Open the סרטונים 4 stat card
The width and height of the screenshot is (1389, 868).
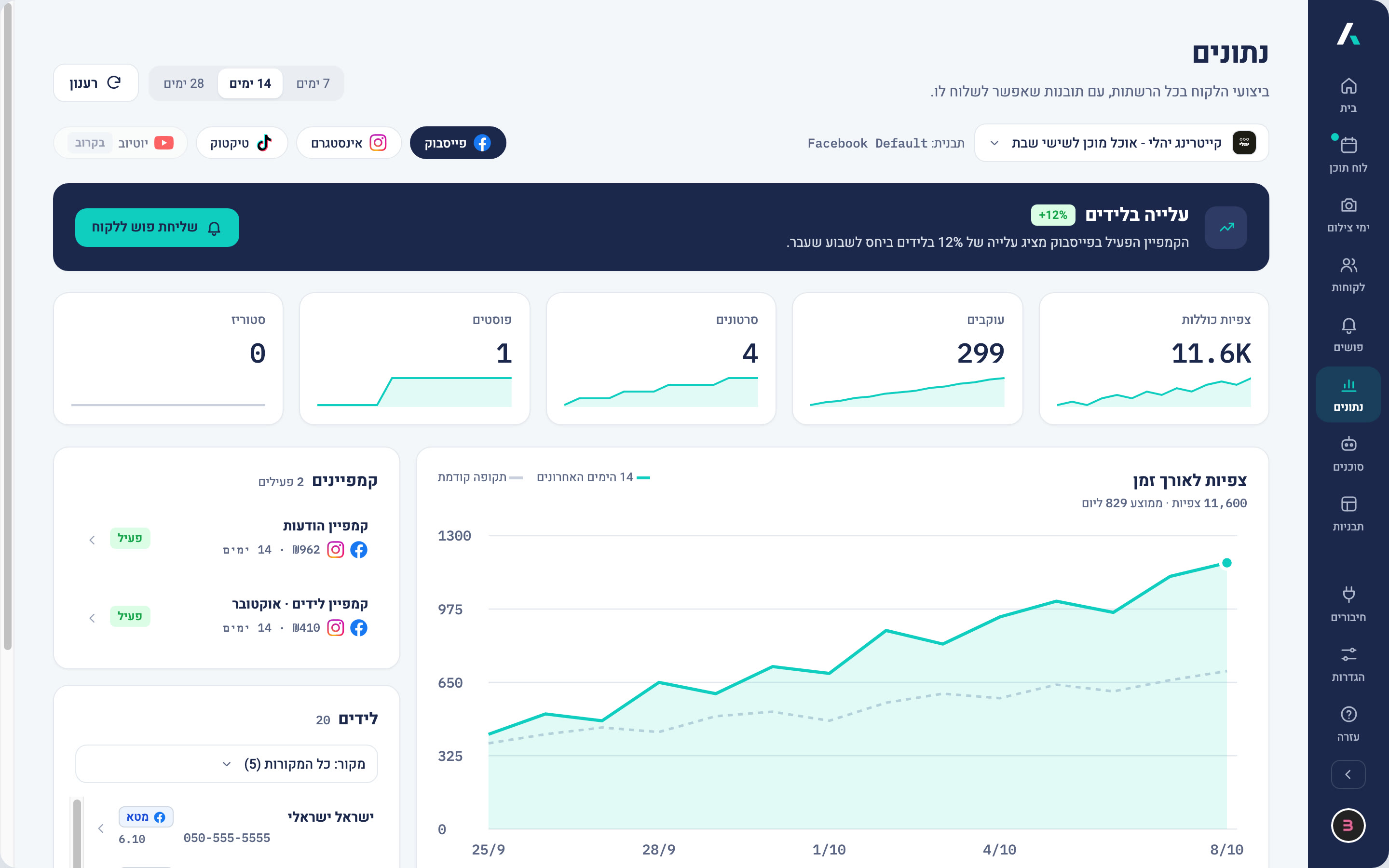tap(661, 359)
